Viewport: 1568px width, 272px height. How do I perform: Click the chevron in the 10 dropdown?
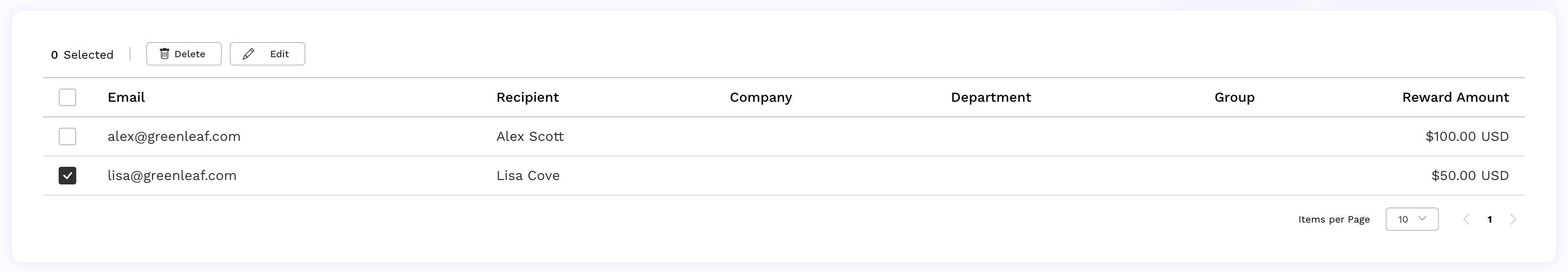(x=1422, y=218)
